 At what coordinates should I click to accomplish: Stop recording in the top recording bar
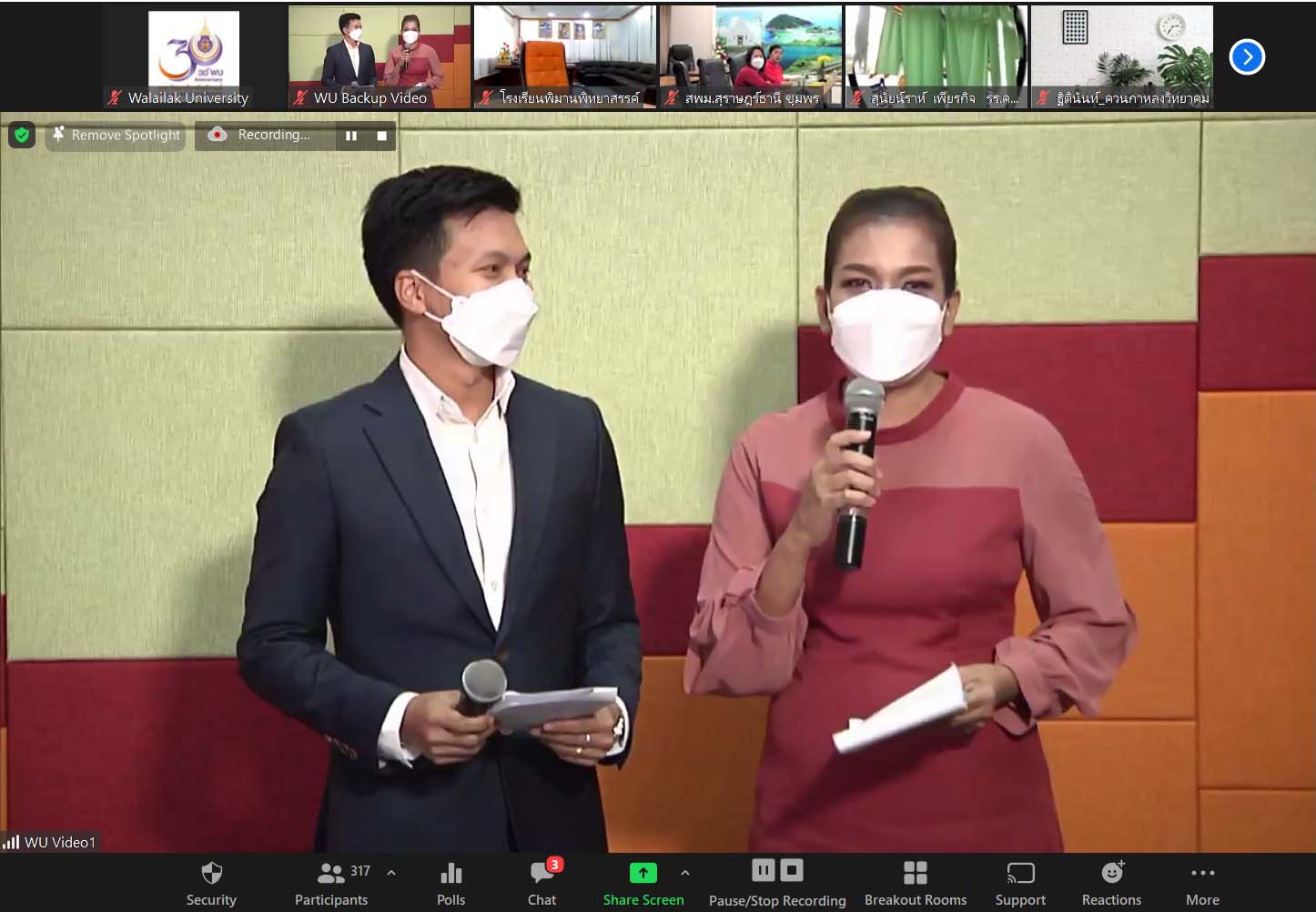click(381, 136)
